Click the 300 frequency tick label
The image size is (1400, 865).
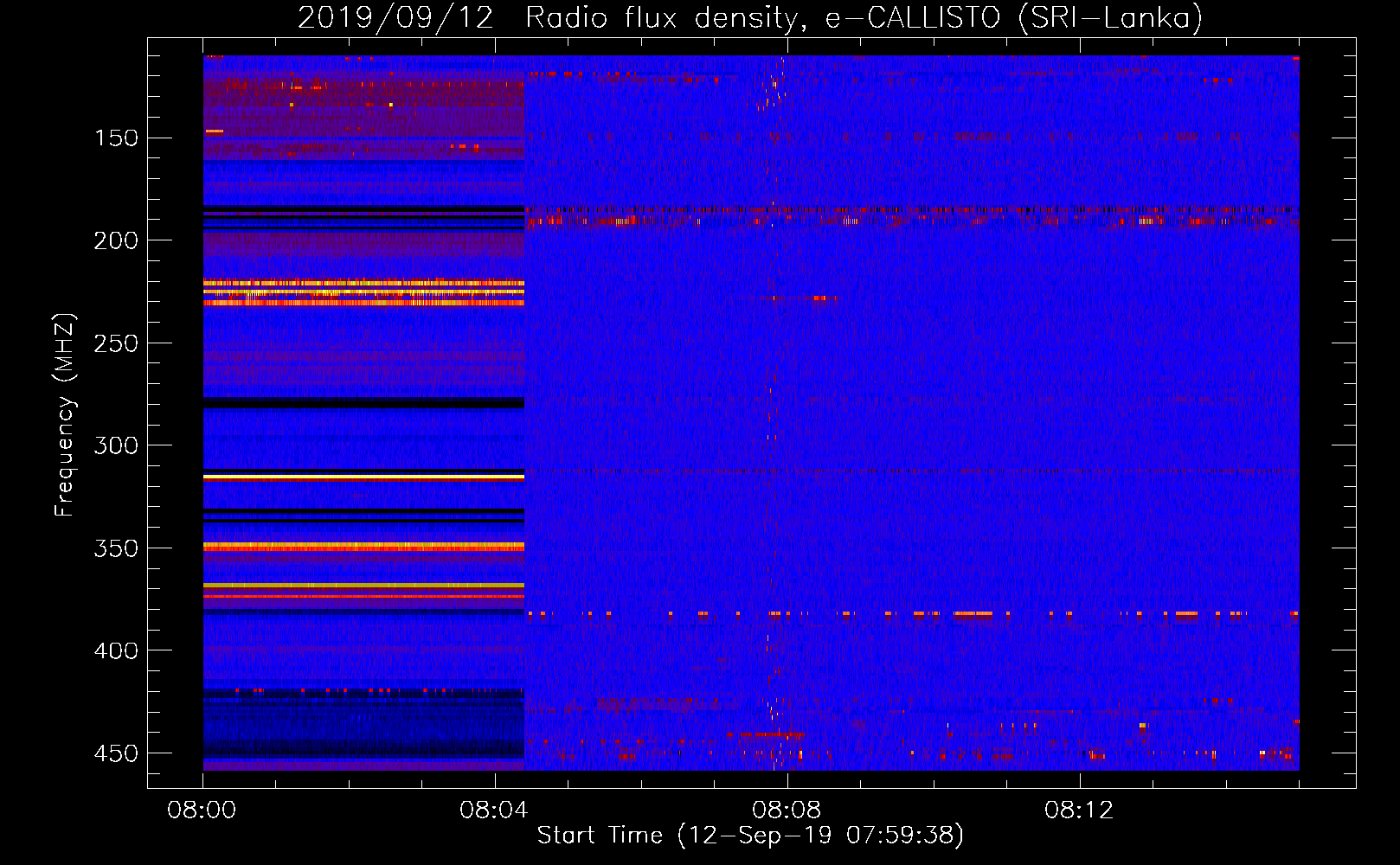tap(116, 445)
